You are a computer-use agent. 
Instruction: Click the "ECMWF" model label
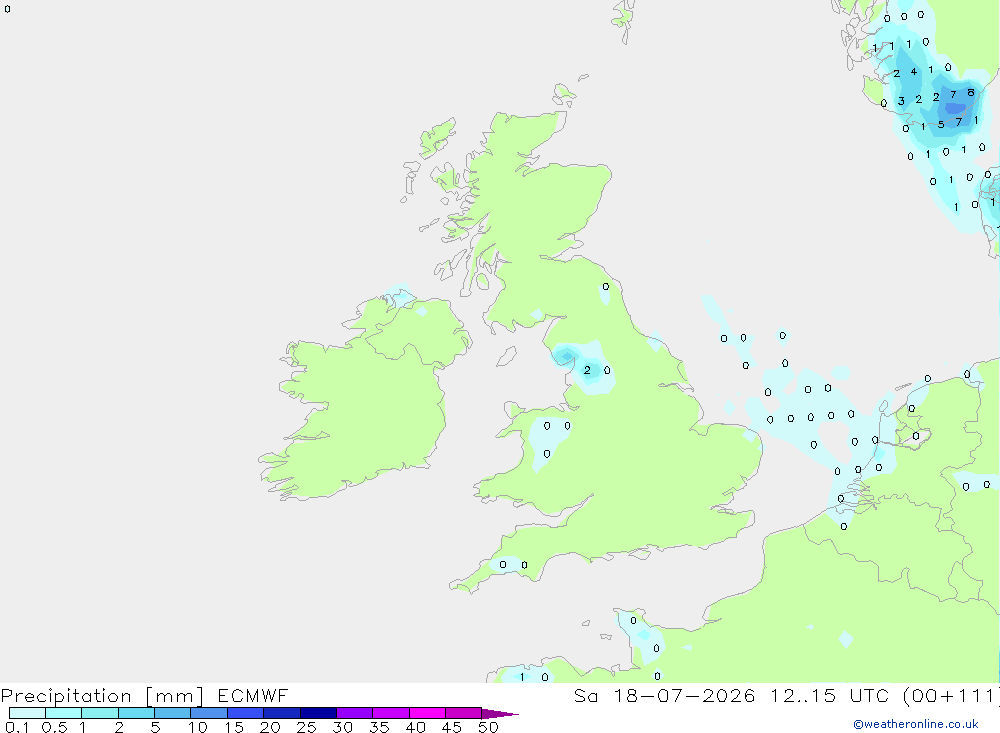tap(253, 695)
